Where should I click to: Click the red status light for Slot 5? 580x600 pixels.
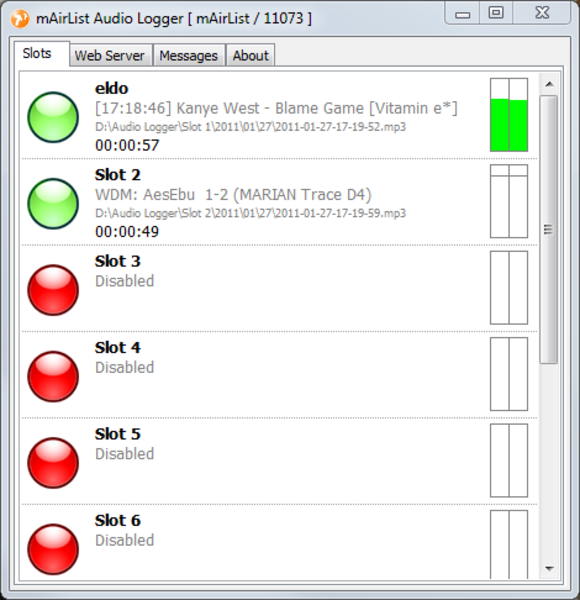53,463
